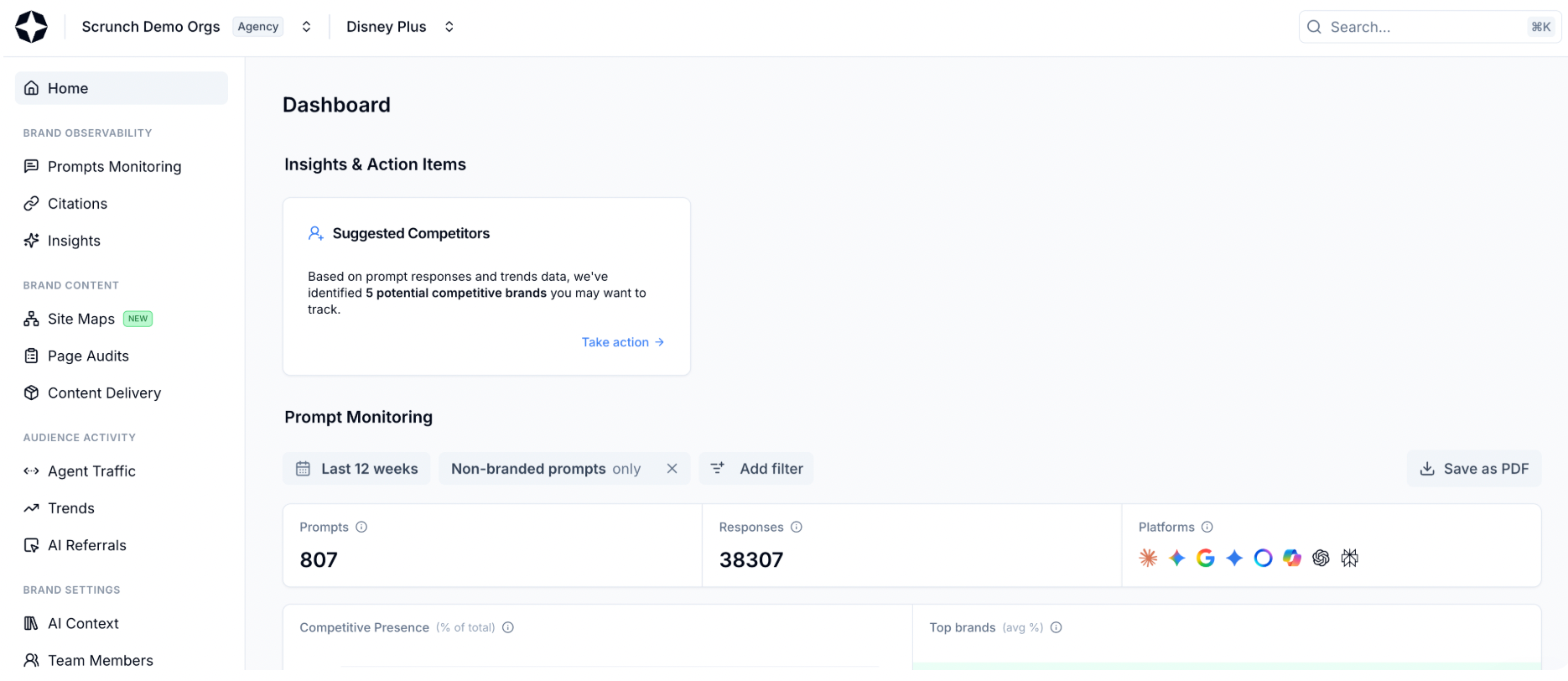Show info tooltip next to Responses
Image resolution: width=1568 pixels, height=681 pixels.
tap(797, 527)
